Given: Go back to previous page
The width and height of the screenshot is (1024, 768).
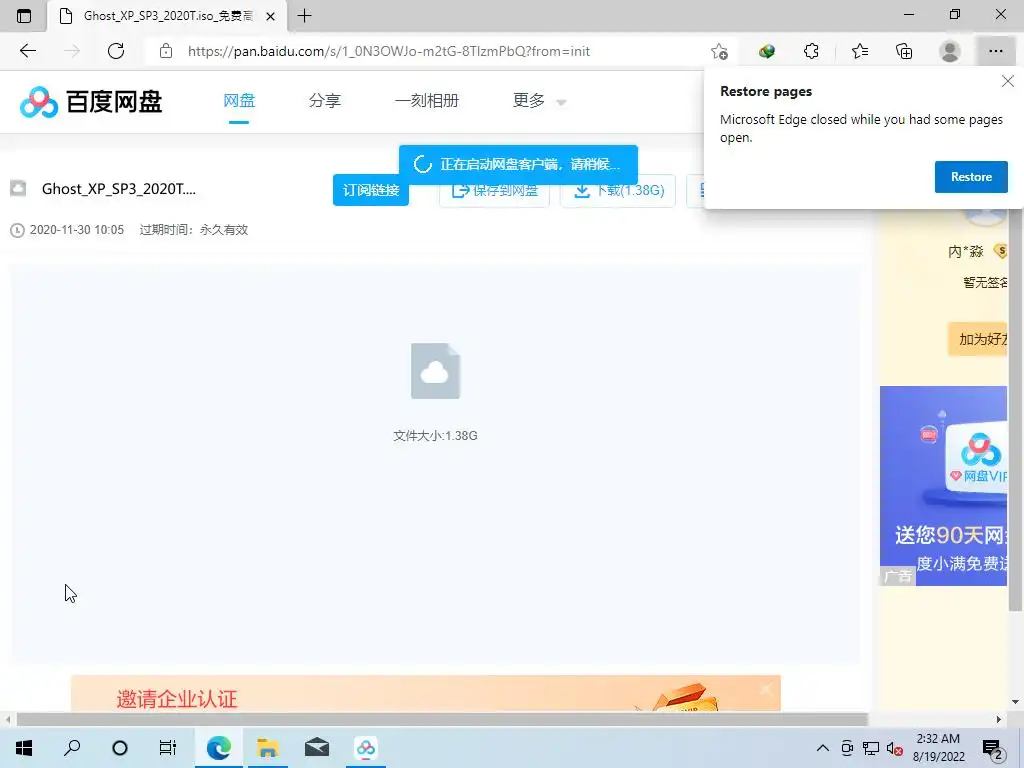Looking at the screenshot, I should 27,51.
